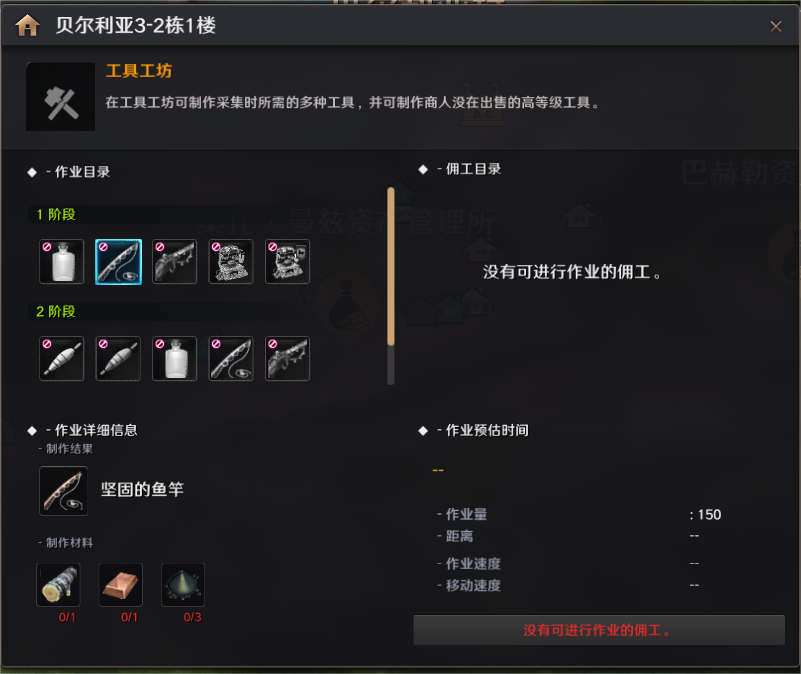
Task: Click the house icon in title bar
Action: point(27,25)
